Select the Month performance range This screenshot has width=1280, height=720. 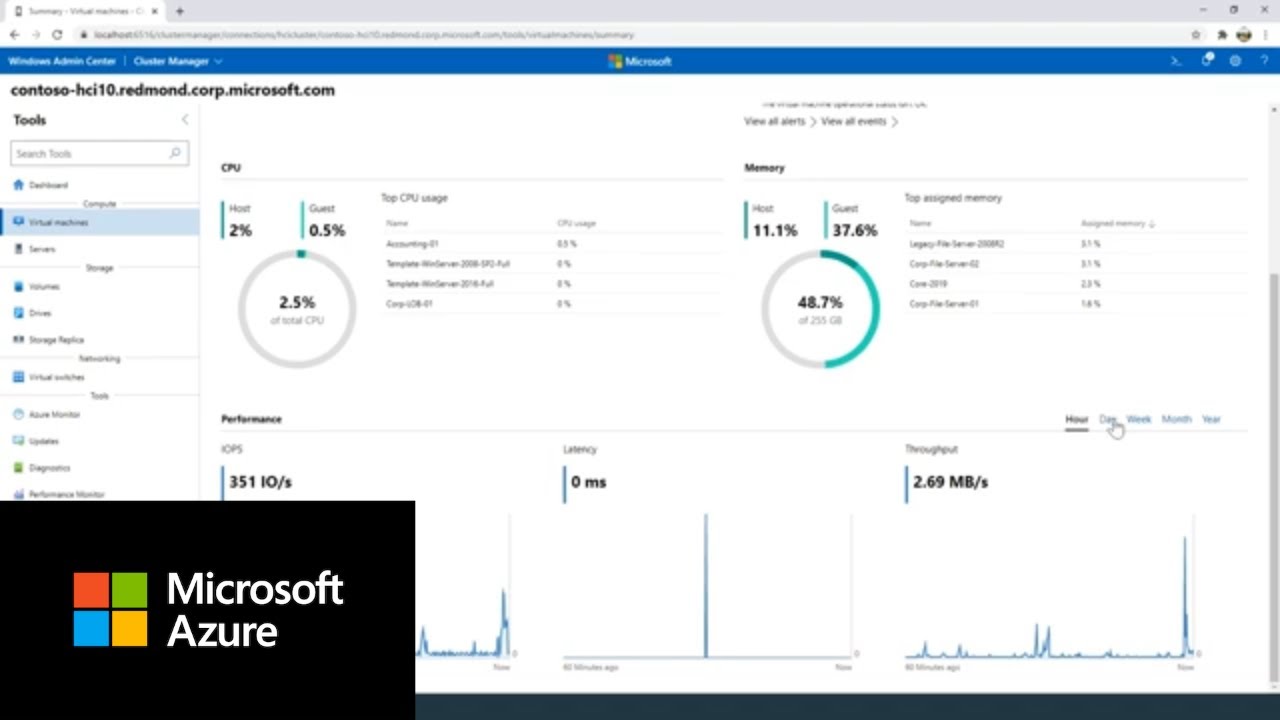[x=1176, y=419]
